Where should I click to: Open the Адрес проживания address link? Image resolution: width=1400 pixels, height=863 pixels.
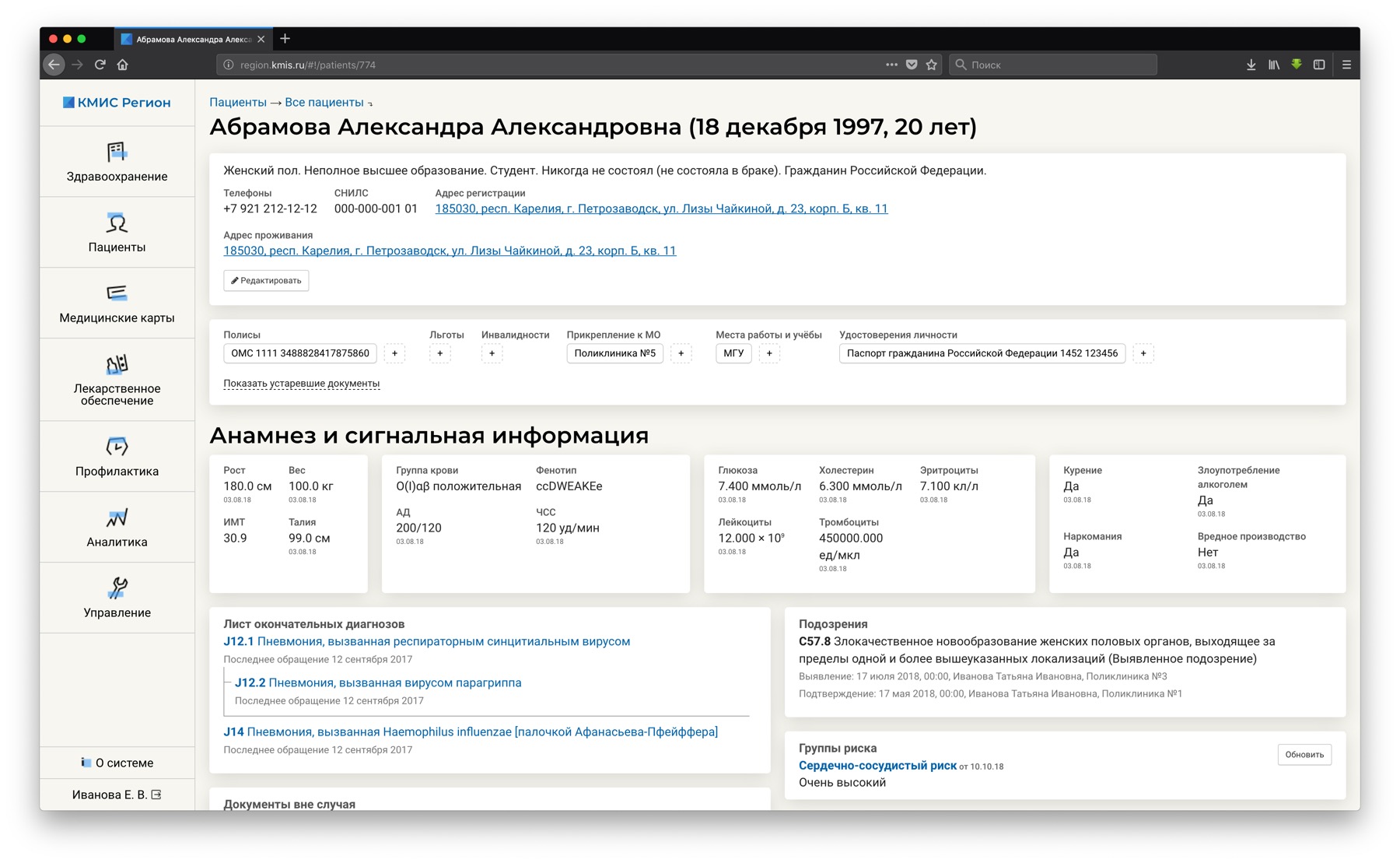(450, 251)
